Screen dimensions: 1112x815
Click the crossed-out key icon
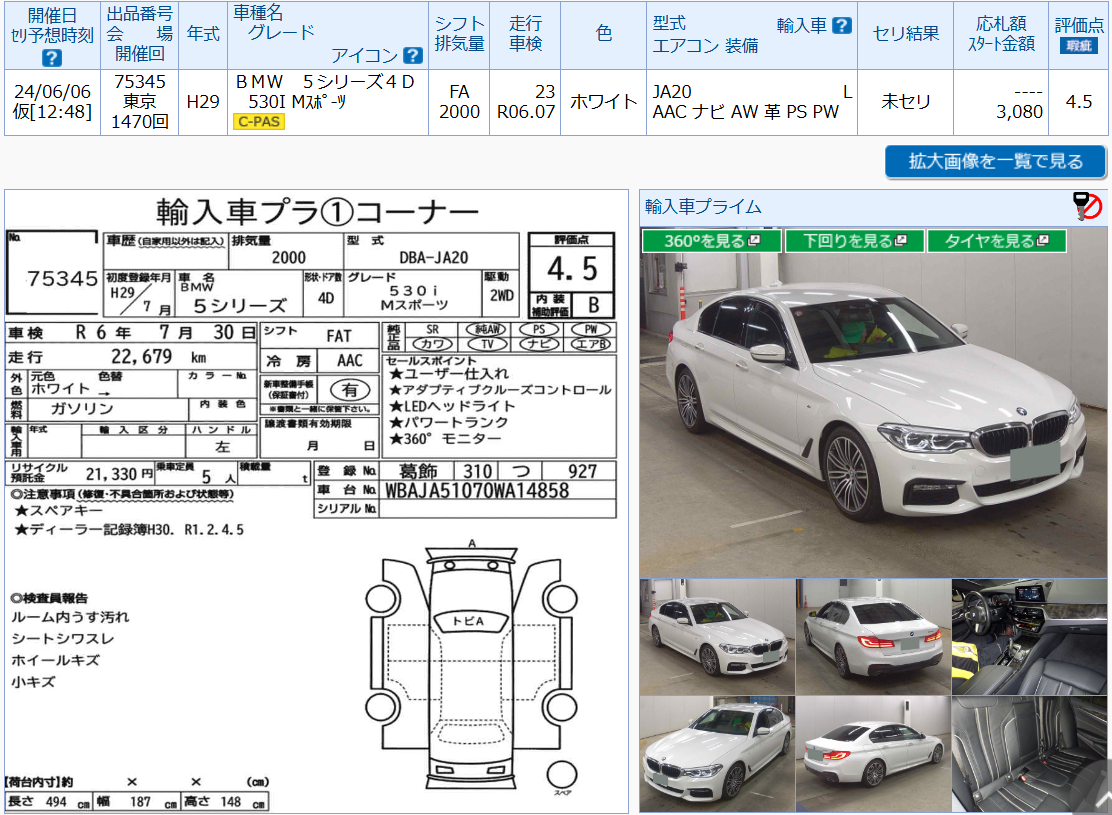coord(1086,206)
